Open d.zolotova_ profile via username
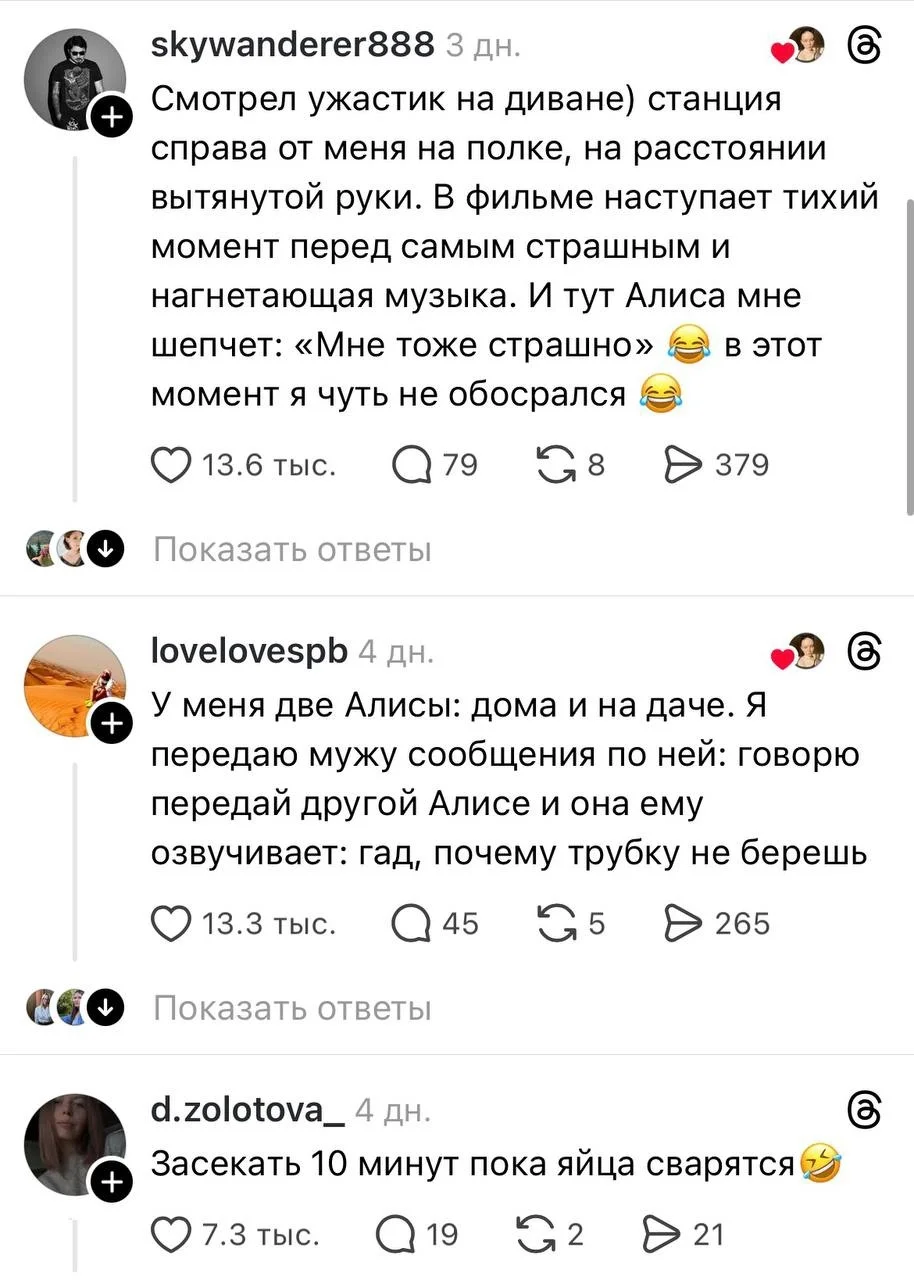The width and height of the screenshot is (914, 1280). pyautogui.click(x=248, y=1111)
